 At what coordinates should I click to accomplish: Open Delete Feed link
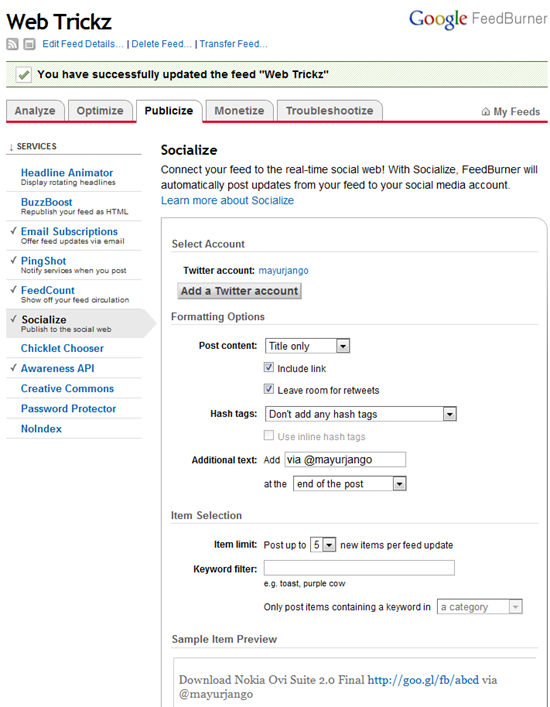point(161,44)
